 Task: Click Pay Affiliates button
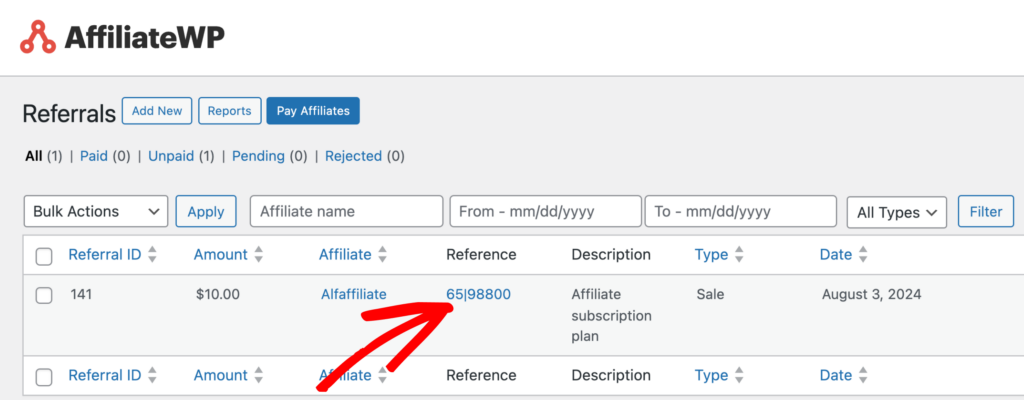[313, 111]
